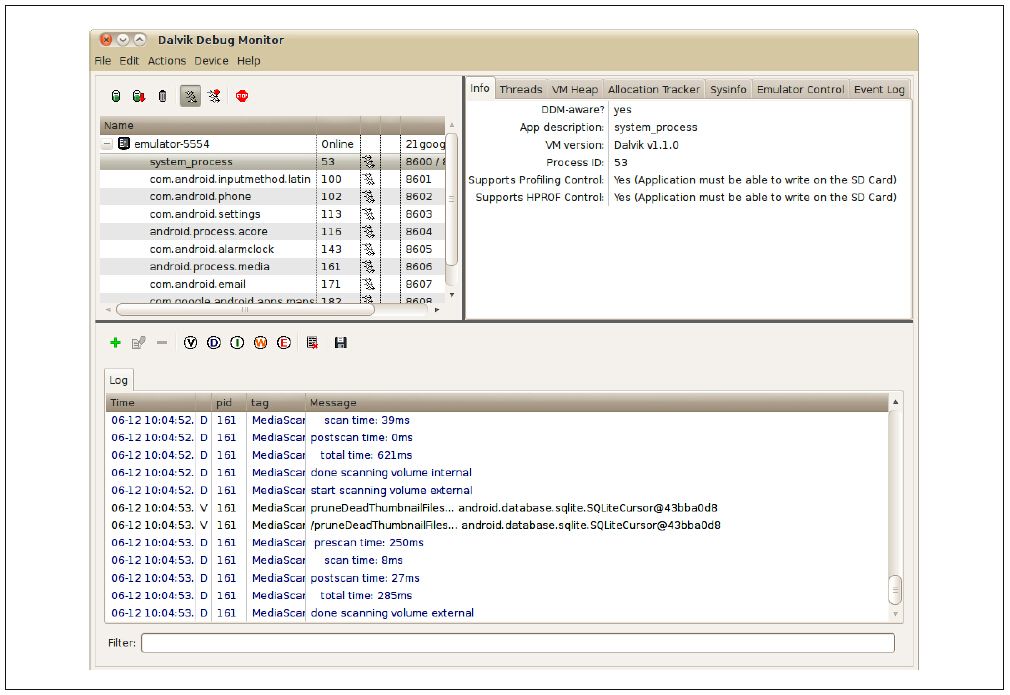This screenshot has width=1010, height=695.
Task: Click the Dump HPROF file icon
Action: (138, 96)
